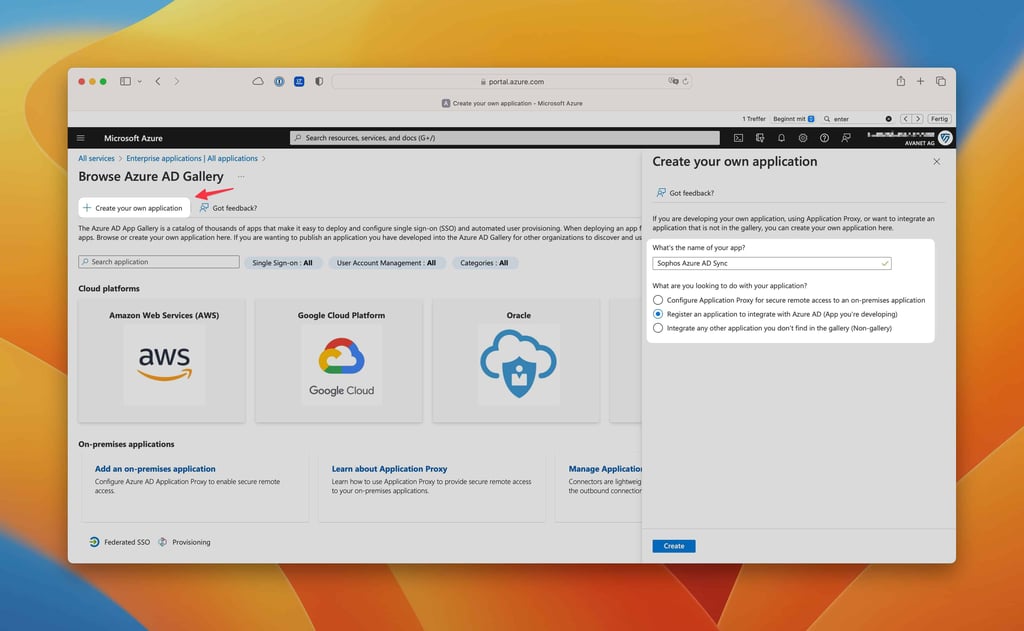Open Azure portal settings gear
Screen dimensions: 1024x631
coord(803,138)
